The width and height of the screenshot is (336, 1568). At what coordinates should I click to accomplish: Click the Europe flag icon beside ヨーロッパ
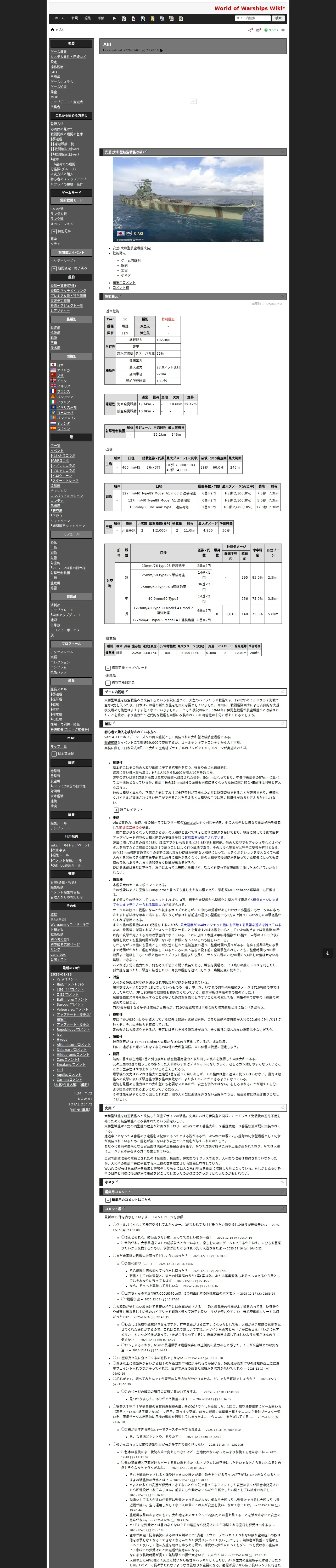pos(53,413)
